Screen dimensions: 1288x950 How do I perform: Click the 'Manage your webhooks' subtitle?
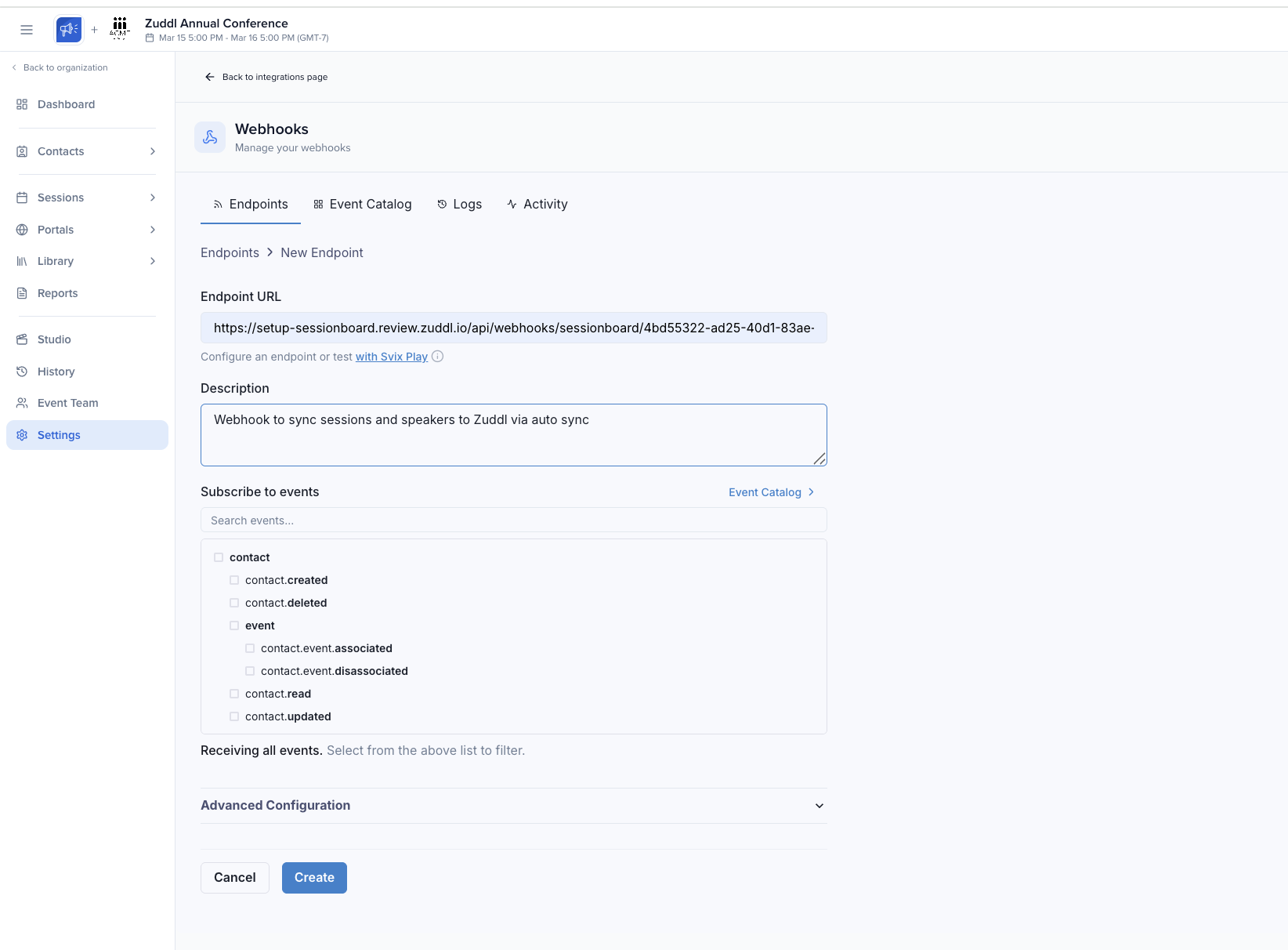click(293, 147)
